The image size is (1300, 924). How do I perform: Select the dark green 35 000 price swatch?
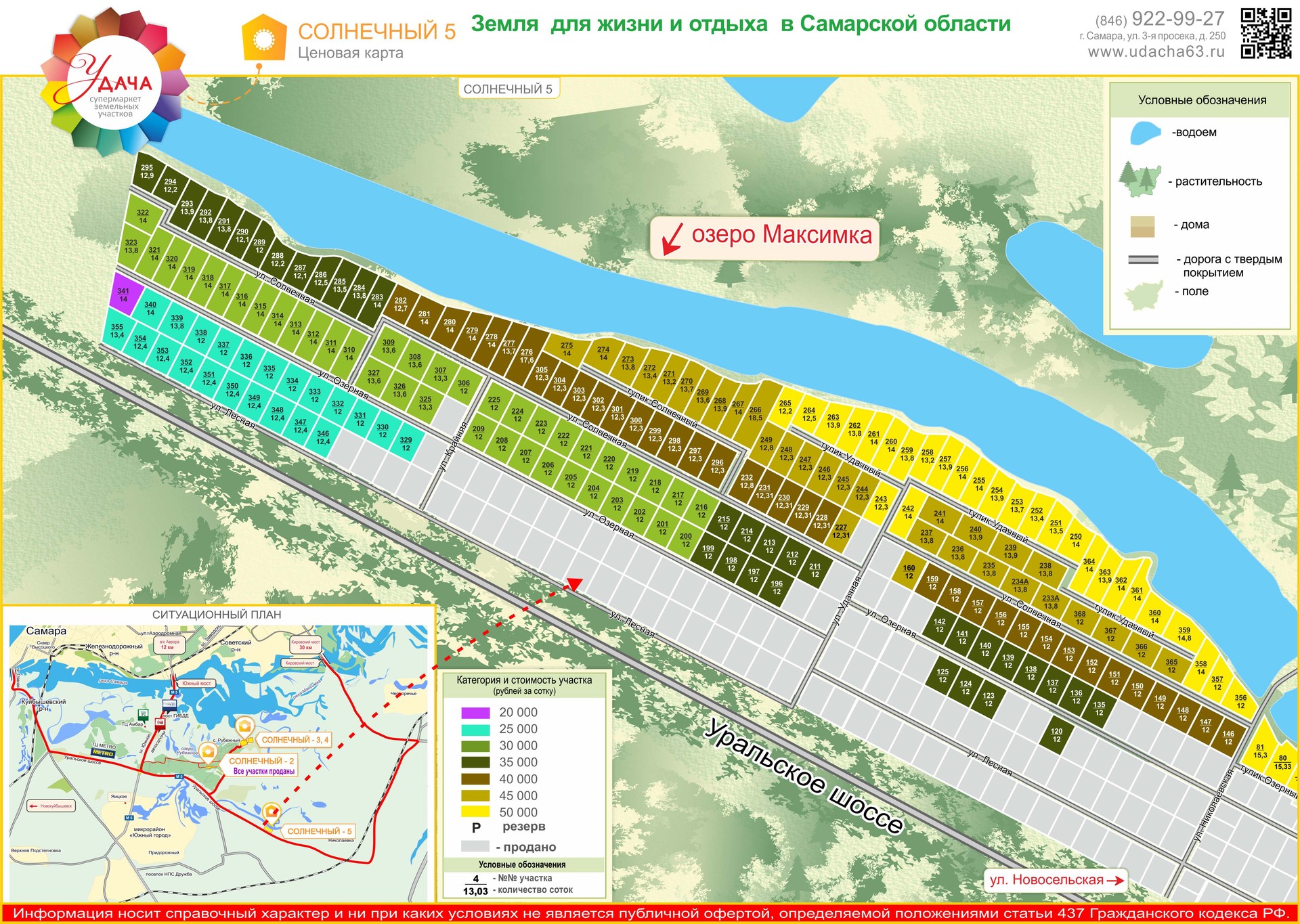click(475, 763)
